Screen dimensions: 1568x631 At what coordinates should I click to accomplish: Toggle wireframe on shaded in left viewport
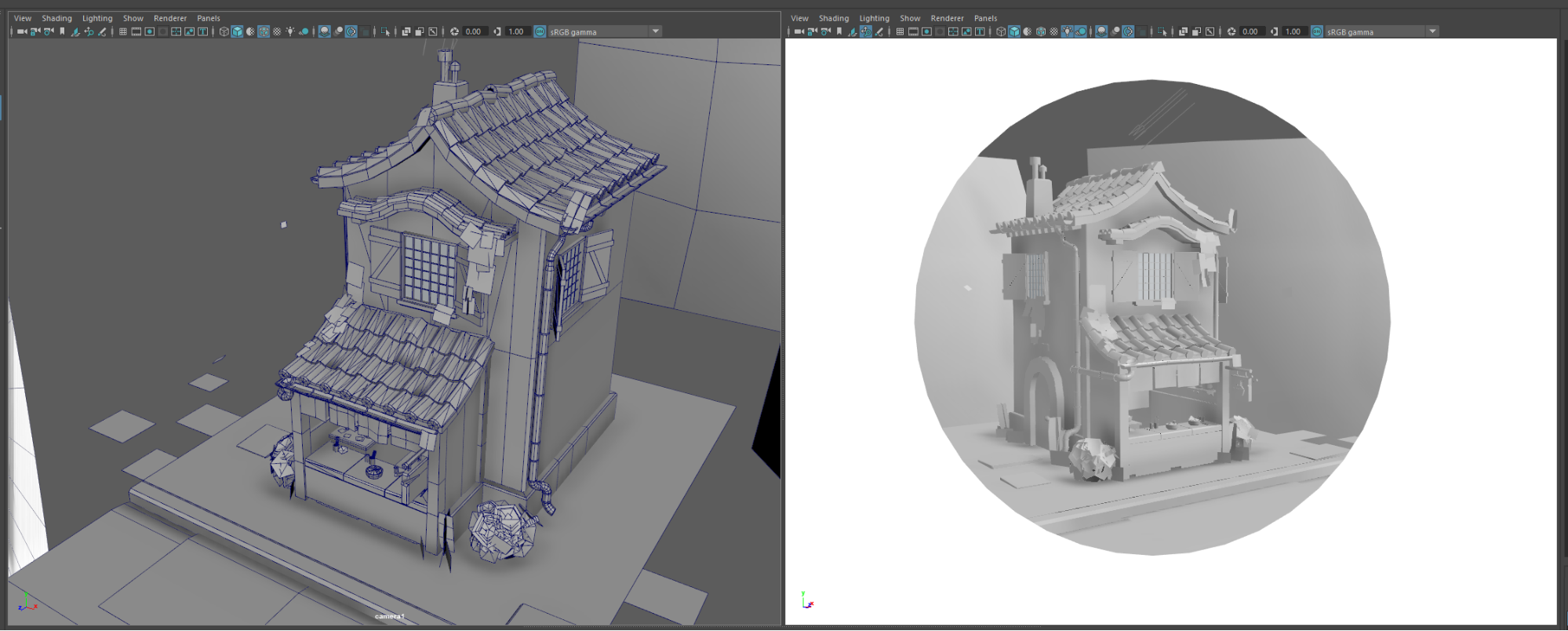pos(264,31)
